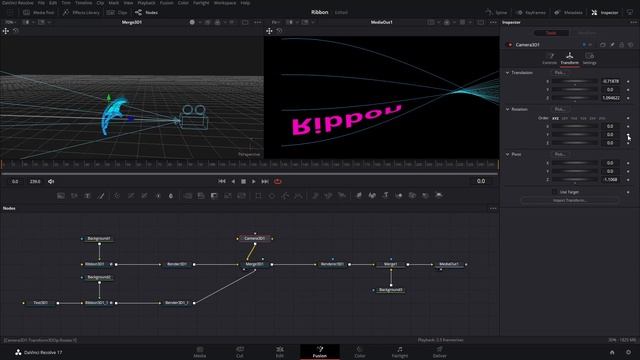Click Translation X value field
Image resolution: width=640 pixels, height=360 pixels.
[x=611, y=82]
